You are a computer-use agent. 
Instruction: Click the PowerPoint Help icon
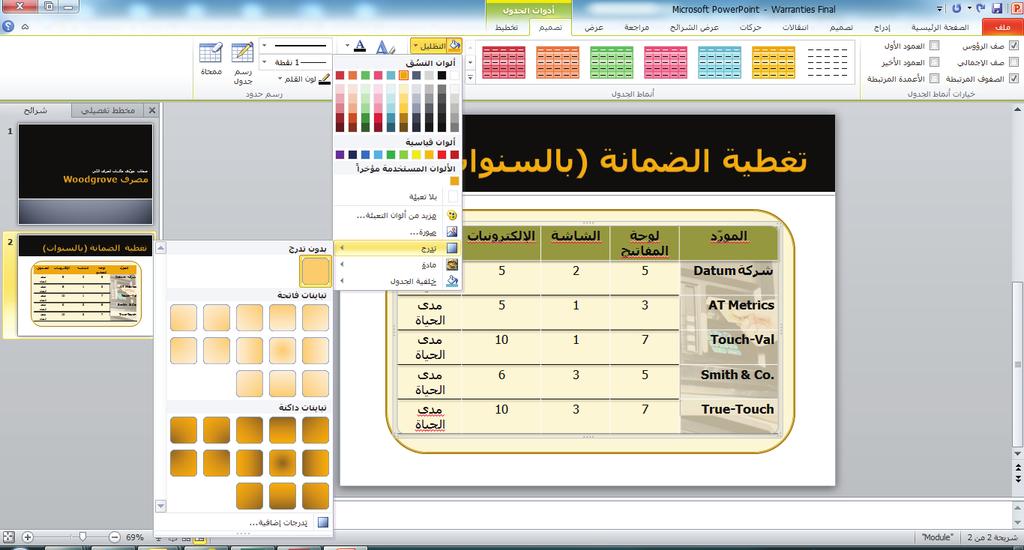pos(8,27)
